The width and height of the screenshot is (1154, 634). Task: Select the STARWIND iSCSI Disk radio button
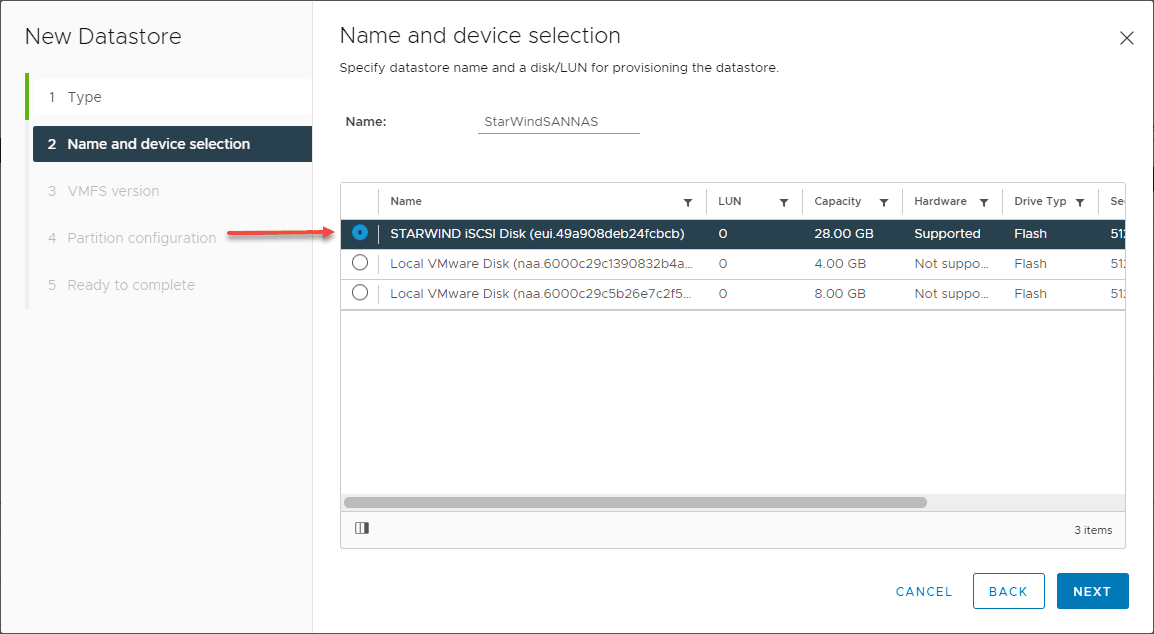pos(359,233)
